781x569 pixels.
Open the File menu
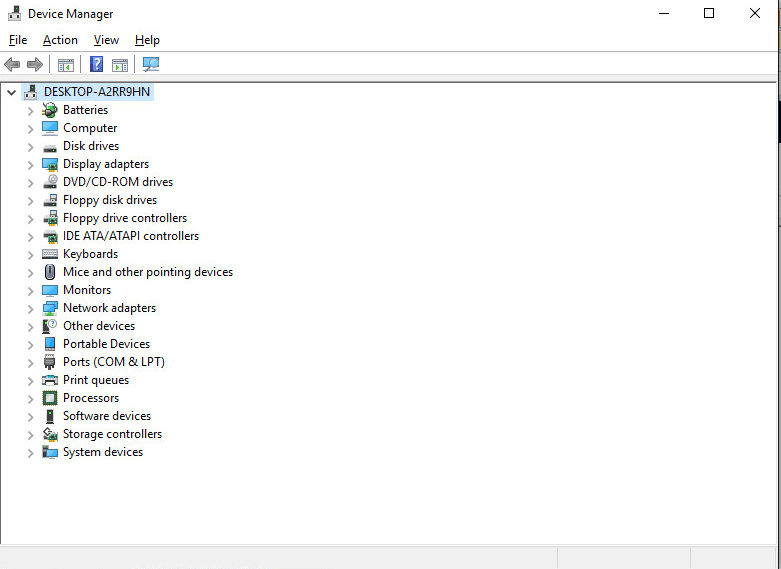coord(18,40)
